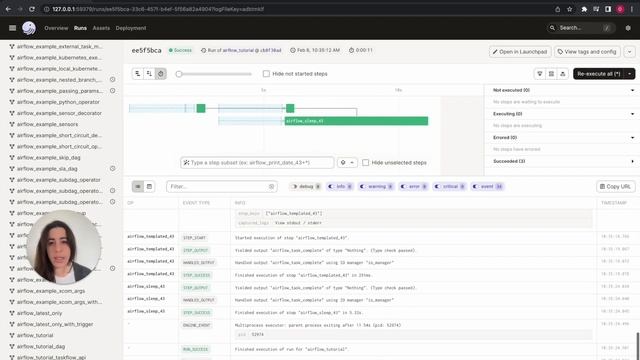Toggle the event log level filter
Screen dimensions: 640x360
487,187
